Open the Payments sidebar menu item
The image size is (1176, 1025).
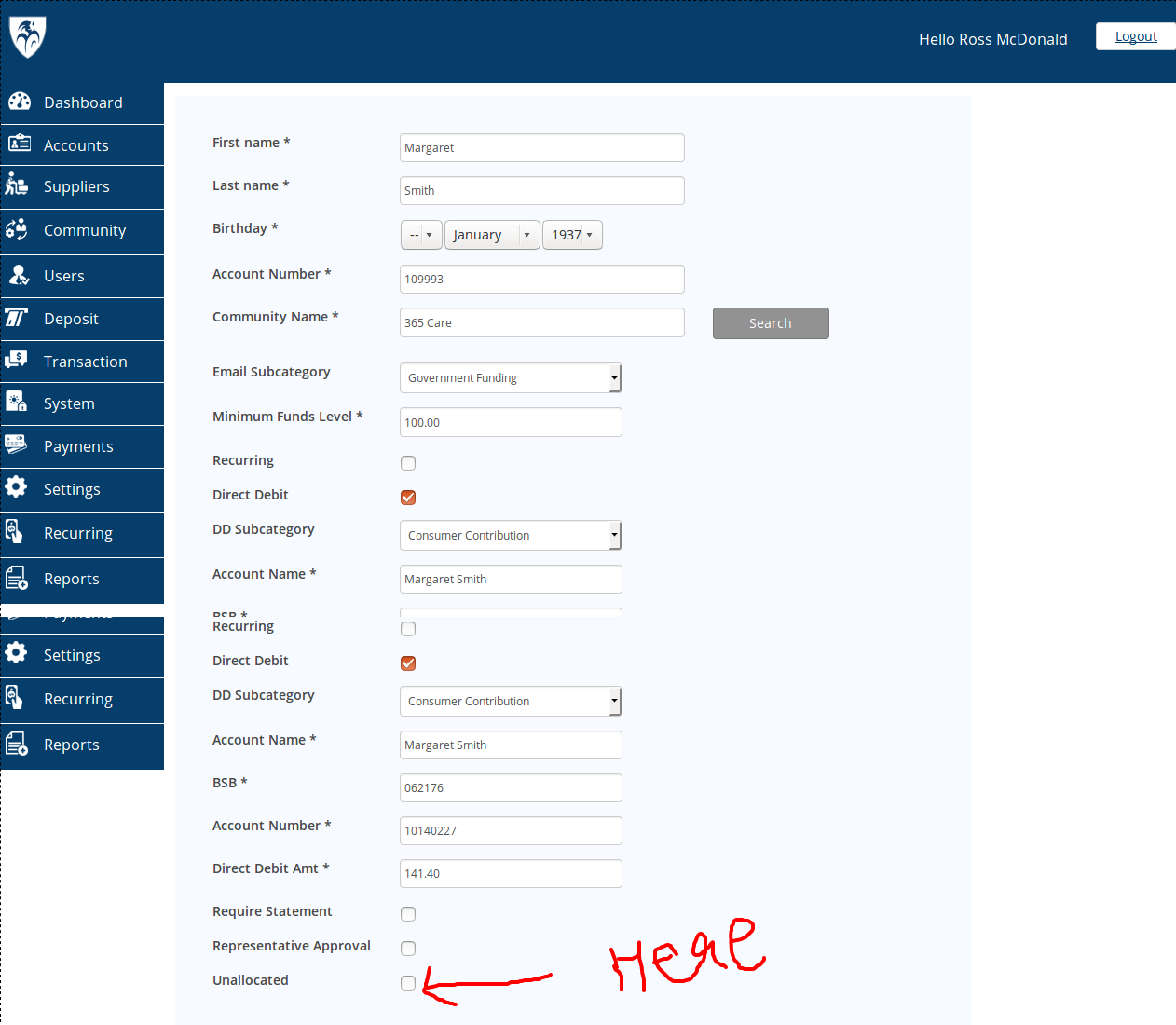coord(78,446)
